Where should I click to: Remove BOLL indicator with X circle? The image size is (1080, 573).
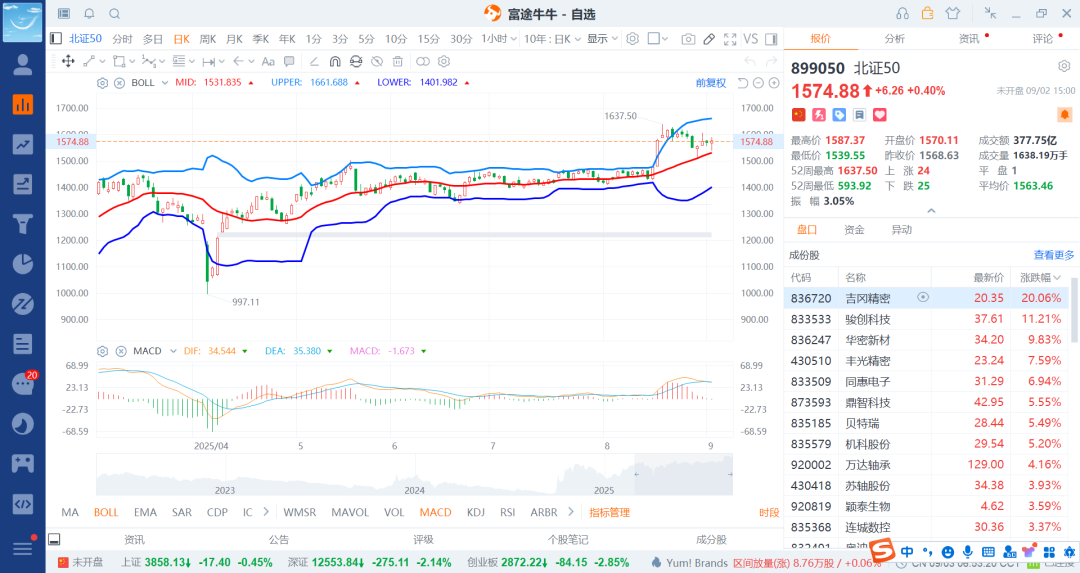point(119,83)
